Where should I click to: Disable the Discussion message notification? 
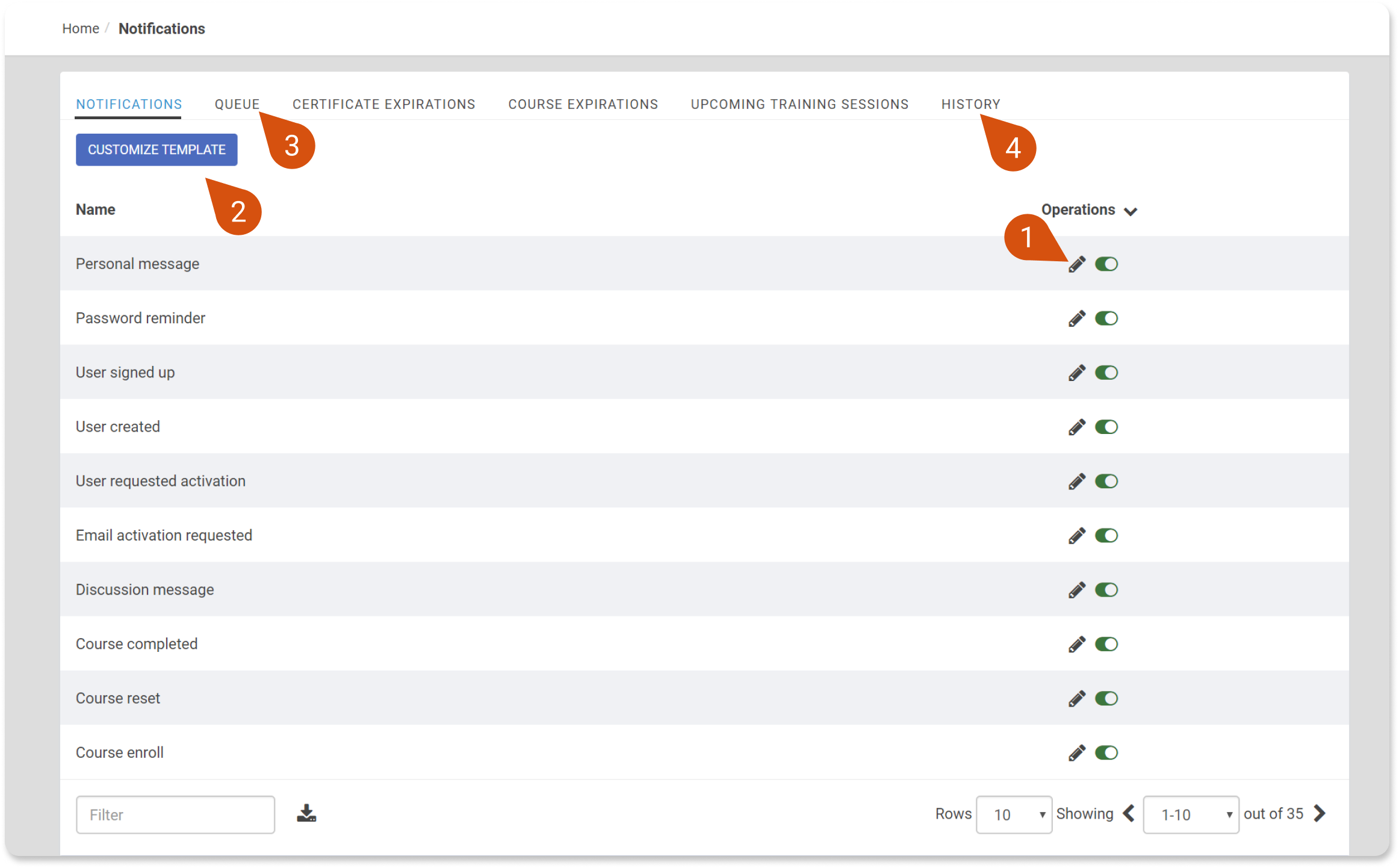[1106, 590]
